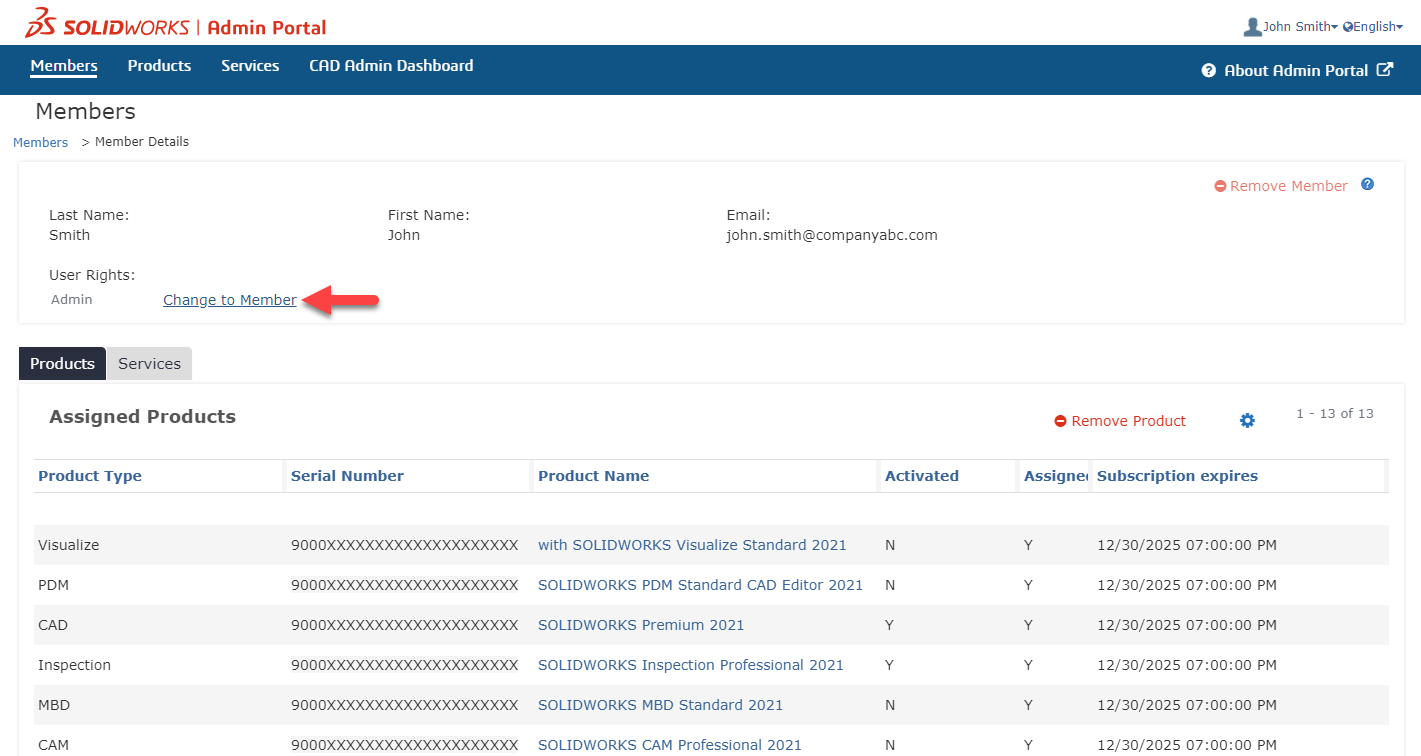Open the gear icon for table column settings
The width and height of the screenshot is (1421, 756).
coord(1247,420)
